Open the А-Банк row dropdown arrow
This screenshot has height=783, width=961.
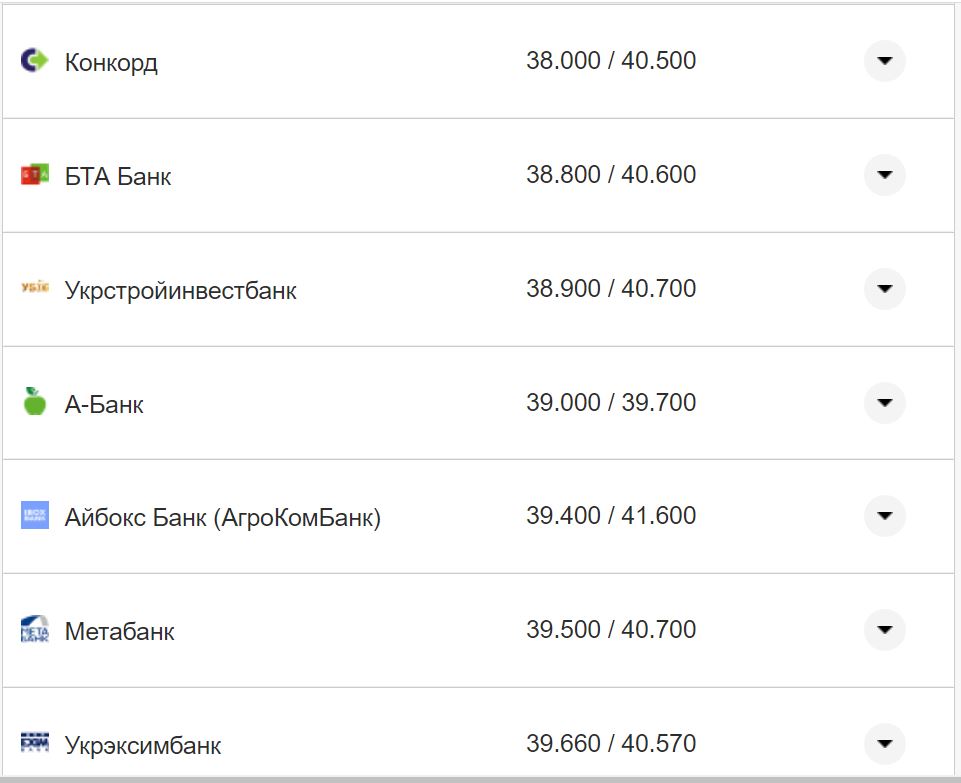point(884,403)
